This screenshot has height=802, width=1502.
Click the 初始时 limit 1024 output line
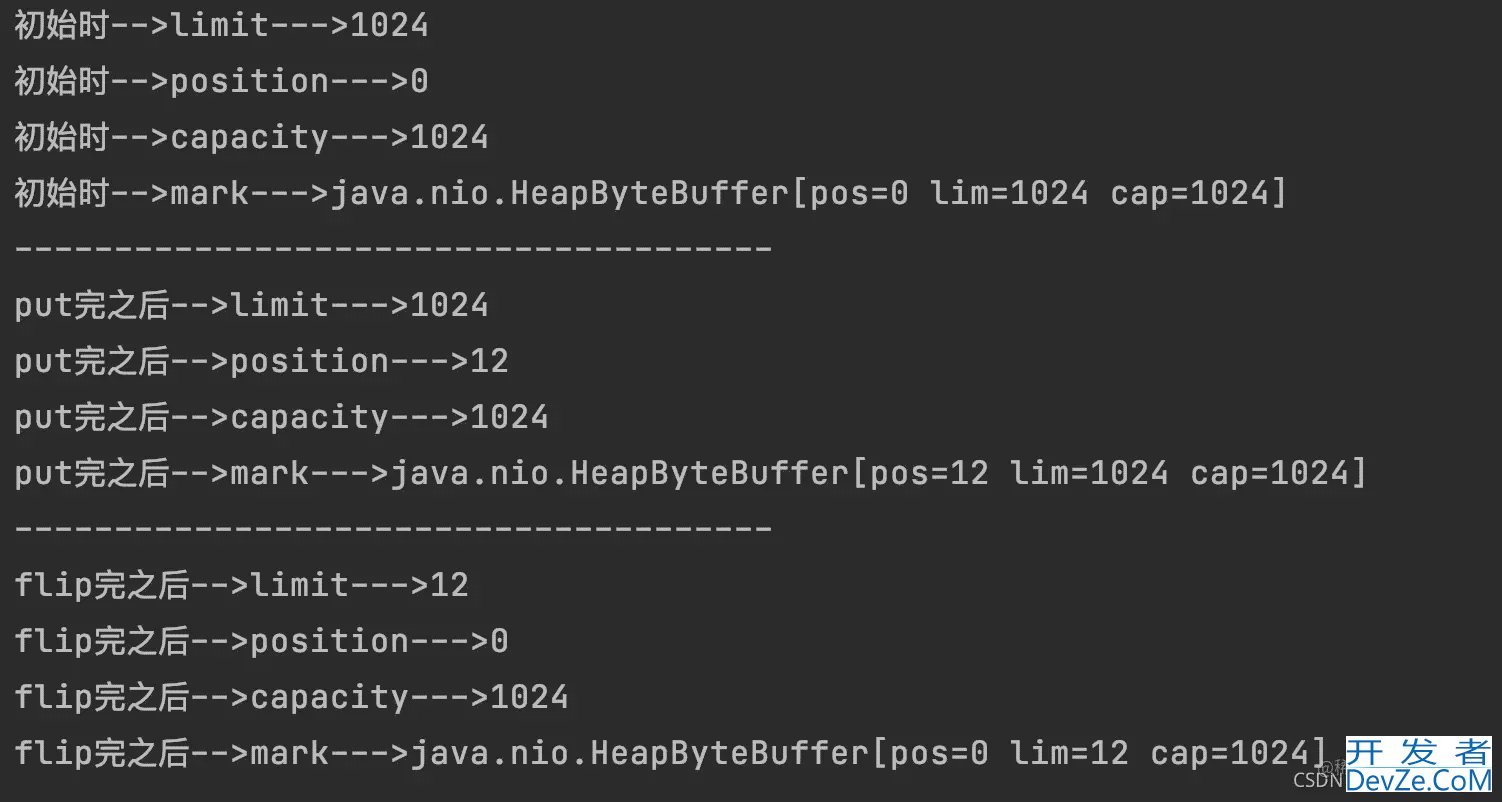pyautogui.click(x=221, y=25)
